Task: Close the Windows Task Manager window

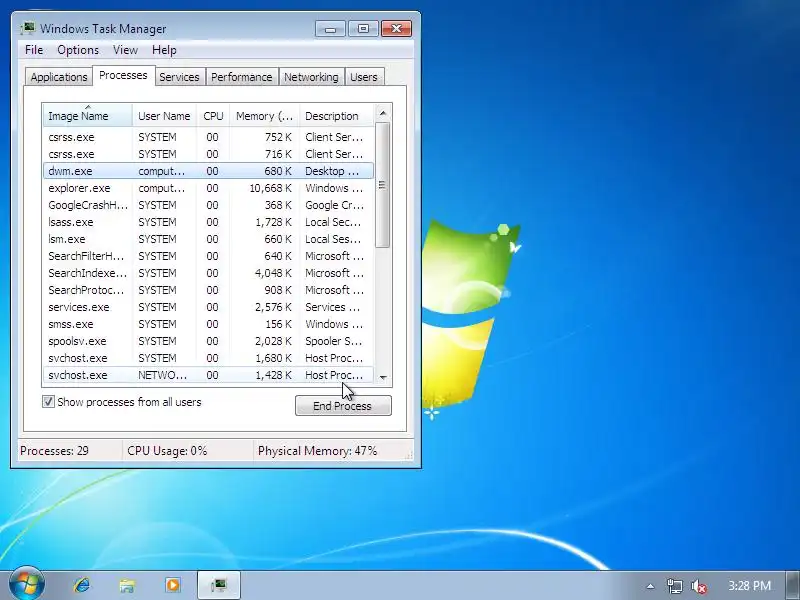Action: (396, 29)
